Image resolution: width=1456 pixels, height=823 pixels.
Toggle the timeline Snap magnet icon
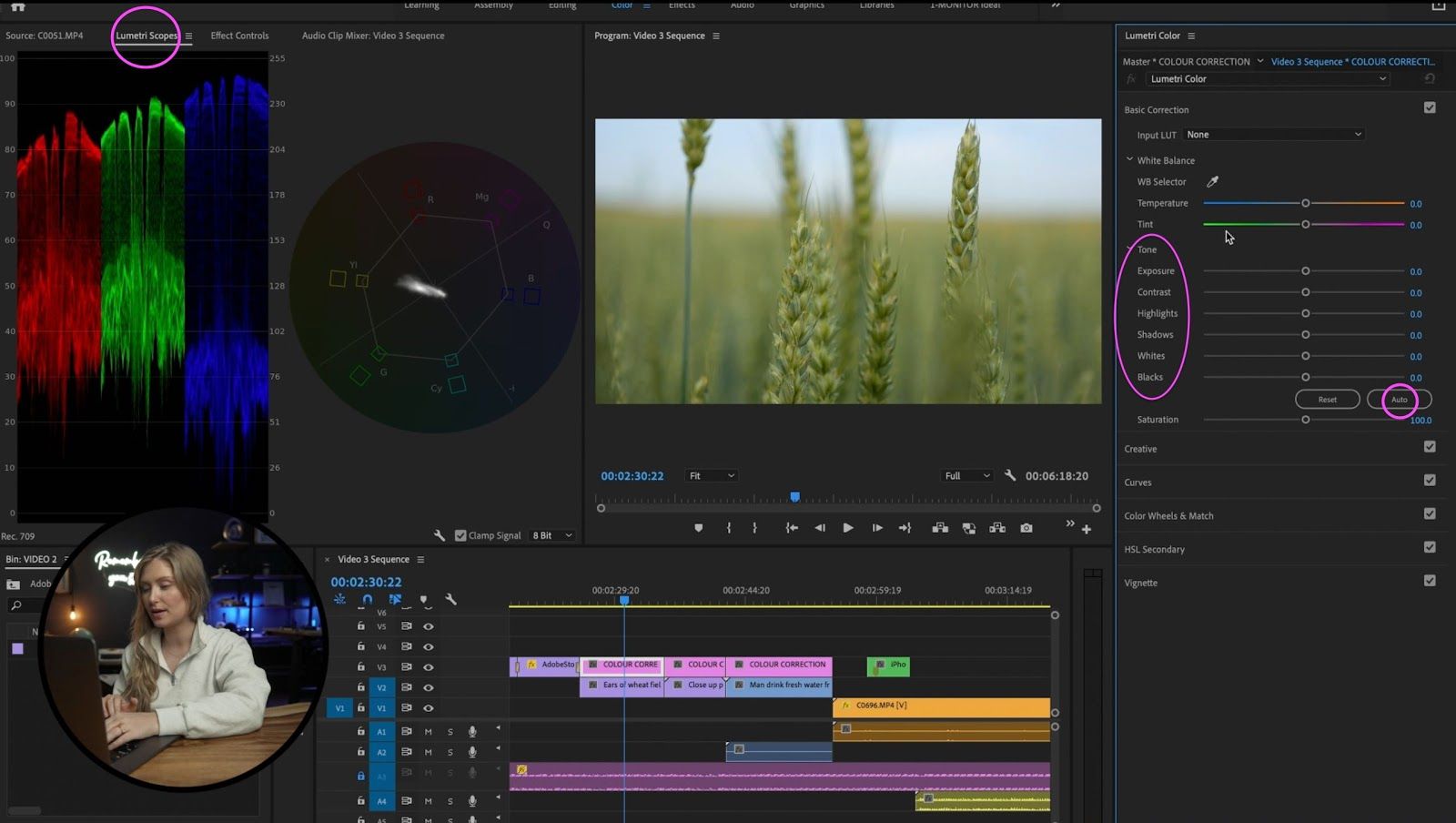coord(367,599)
